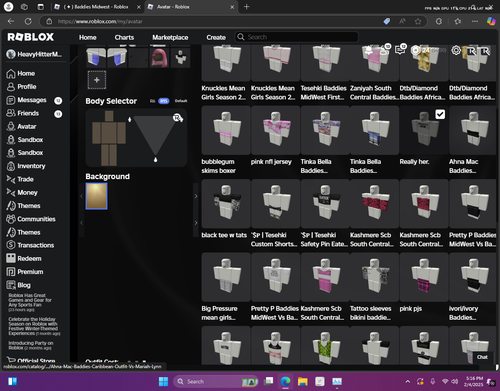Image resolution: width=500 pixels, height=391 pixels.
Task: Select 'pink nfl jersey' item
Action: pyautogui.click(x=275, y=136)
